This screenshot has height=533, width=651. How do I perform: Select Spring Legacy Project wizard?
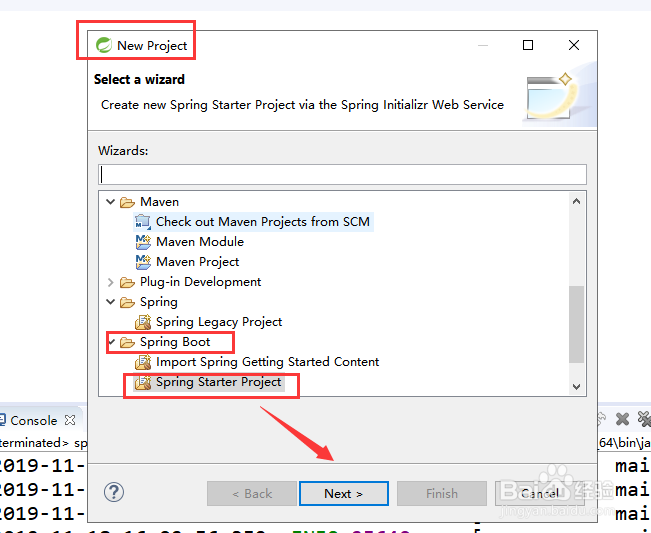point(219,322)
